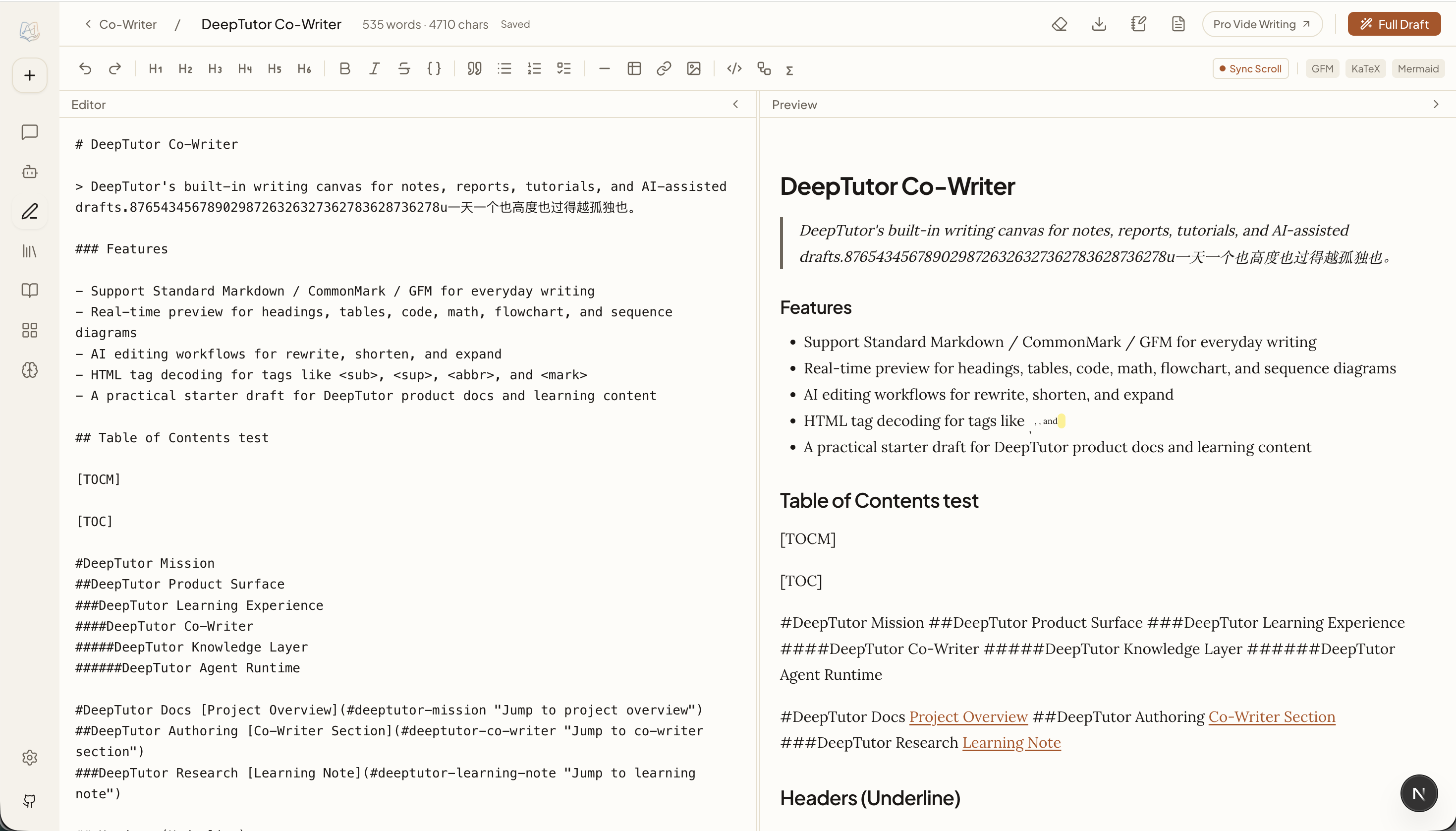
Task: Toggle the GFM option
Action: coord(1322,68)
